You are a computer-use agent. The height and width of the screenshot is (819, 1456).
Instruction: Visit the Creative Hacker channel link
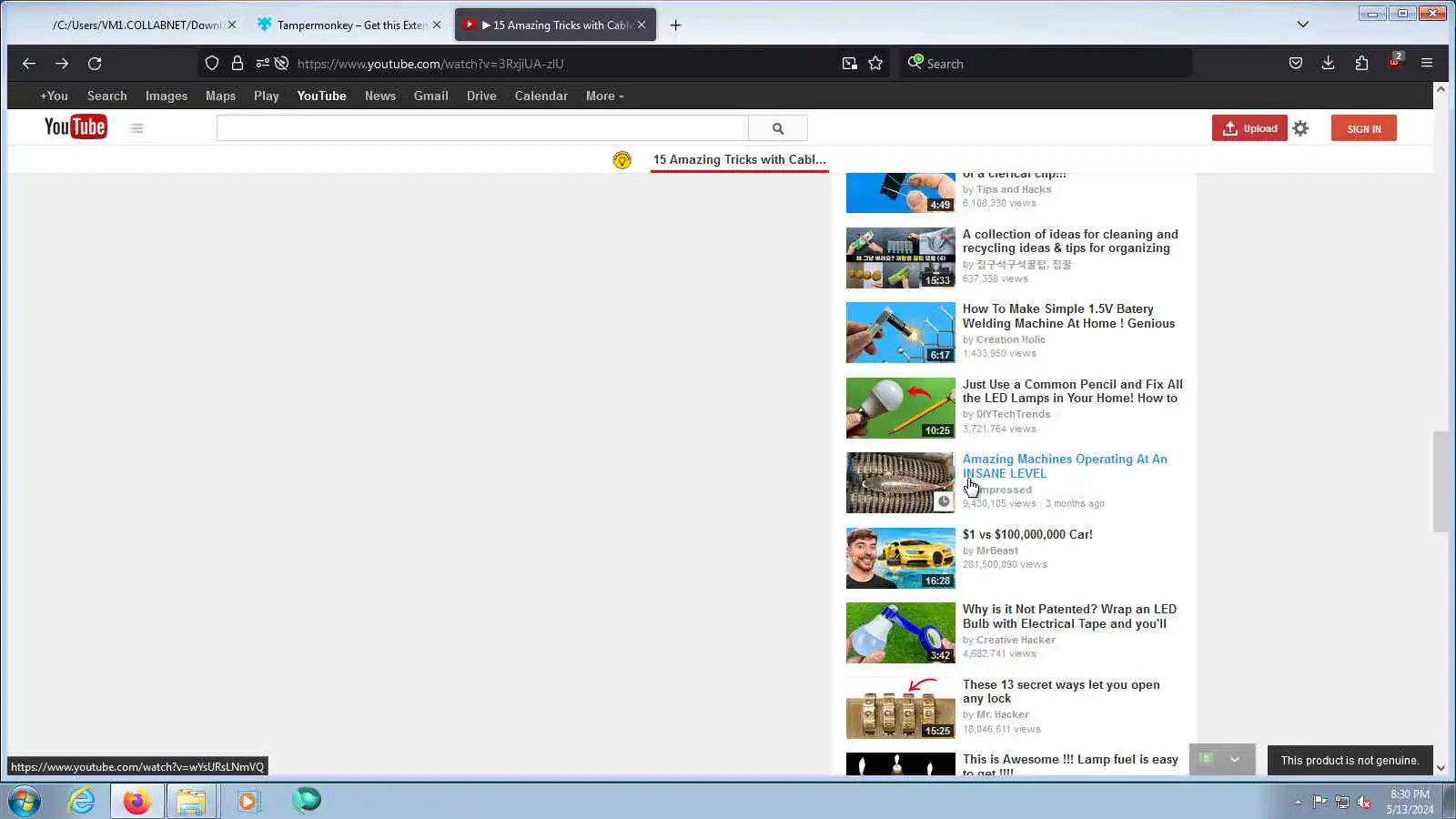1016,641
